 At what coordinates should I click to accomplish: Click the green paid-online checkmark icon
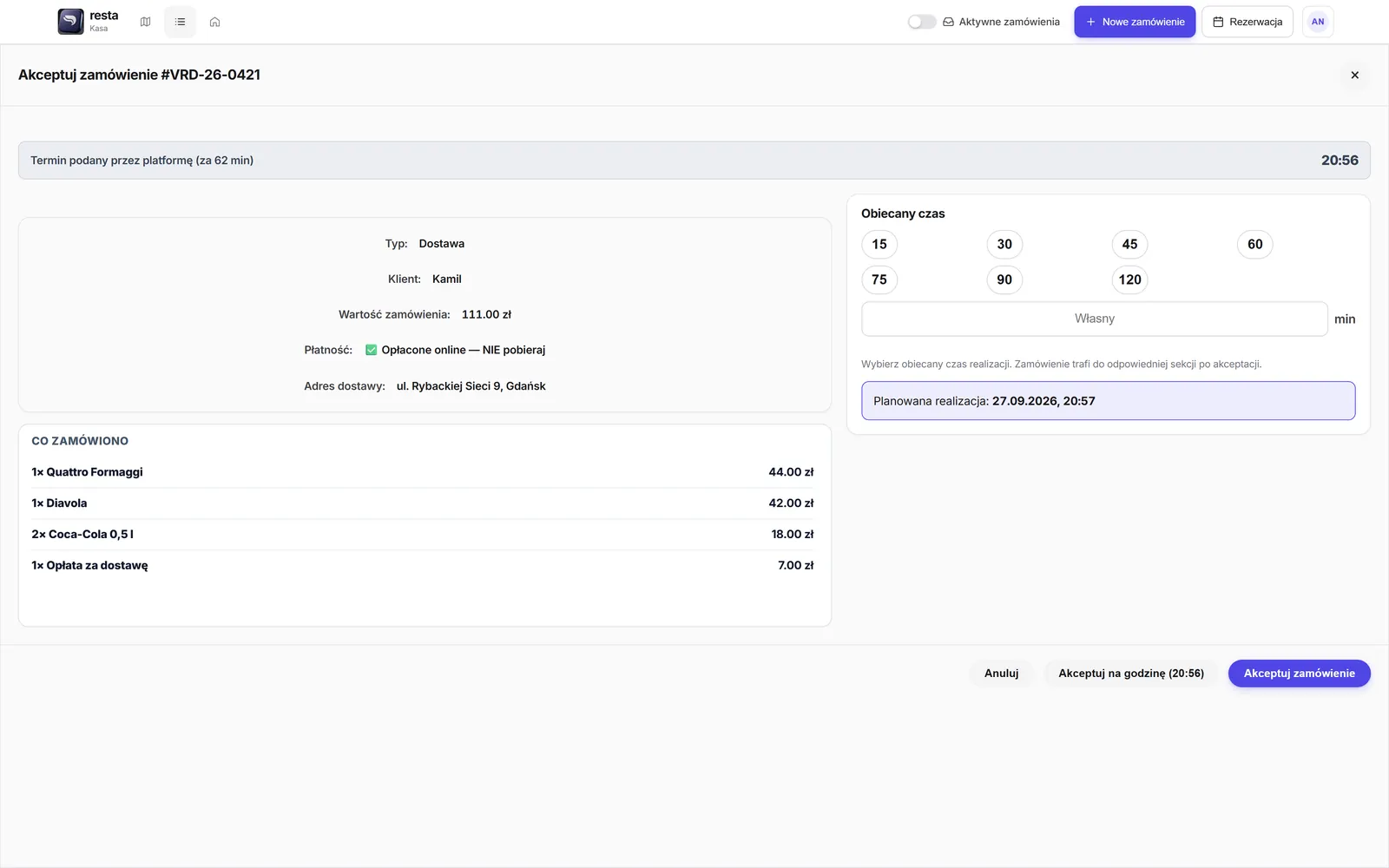pyautogui.click(x=371, y=350)
